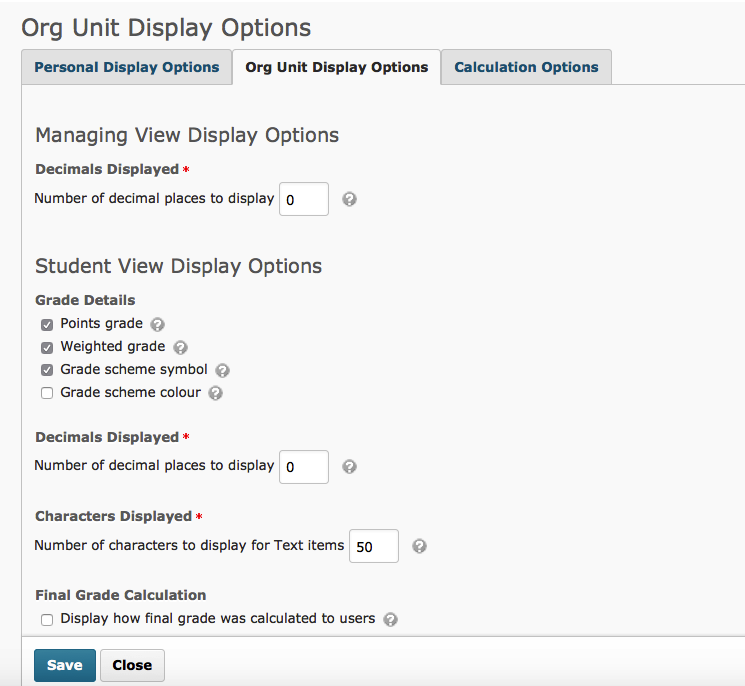This screenshot has width=745, height=686.
Task: Uncheck the Points grade checkbox
Action: point(47,324)
